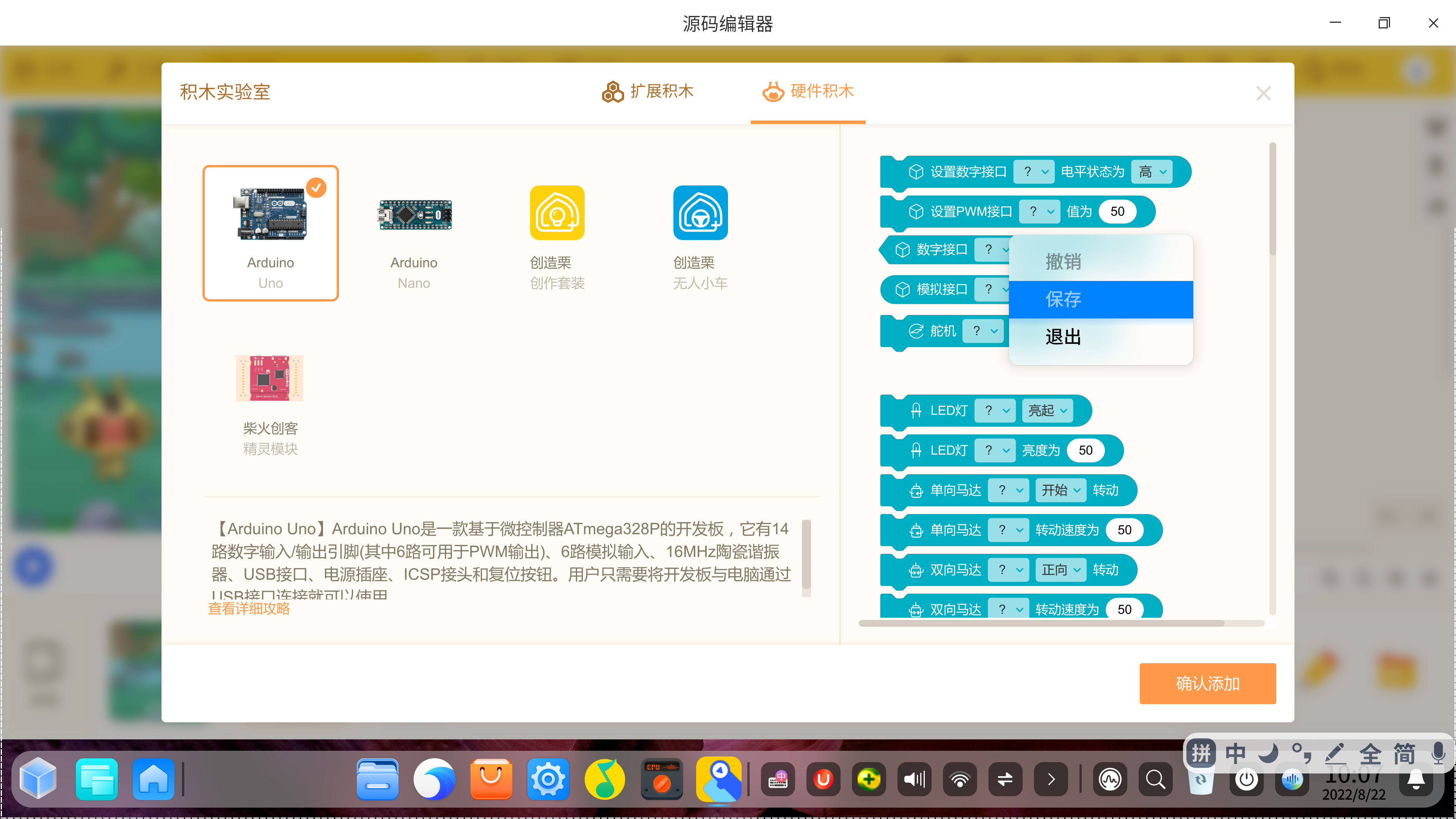Open the 高 level dropdown
The image size is (1456, 819).
coord(1152,172)
